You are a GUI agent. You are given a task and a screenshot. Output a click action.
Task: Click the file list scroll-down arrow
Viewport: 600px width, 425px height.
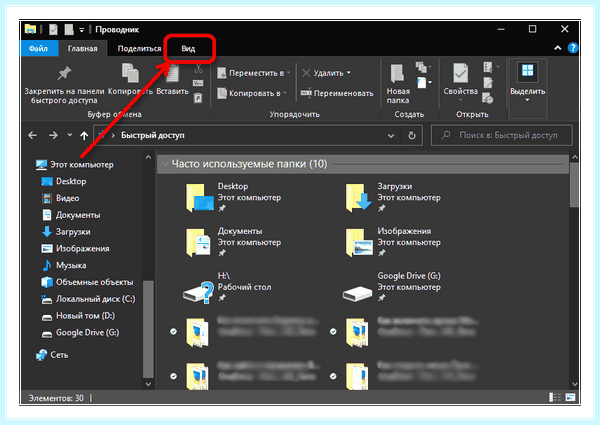click(575, 384)
